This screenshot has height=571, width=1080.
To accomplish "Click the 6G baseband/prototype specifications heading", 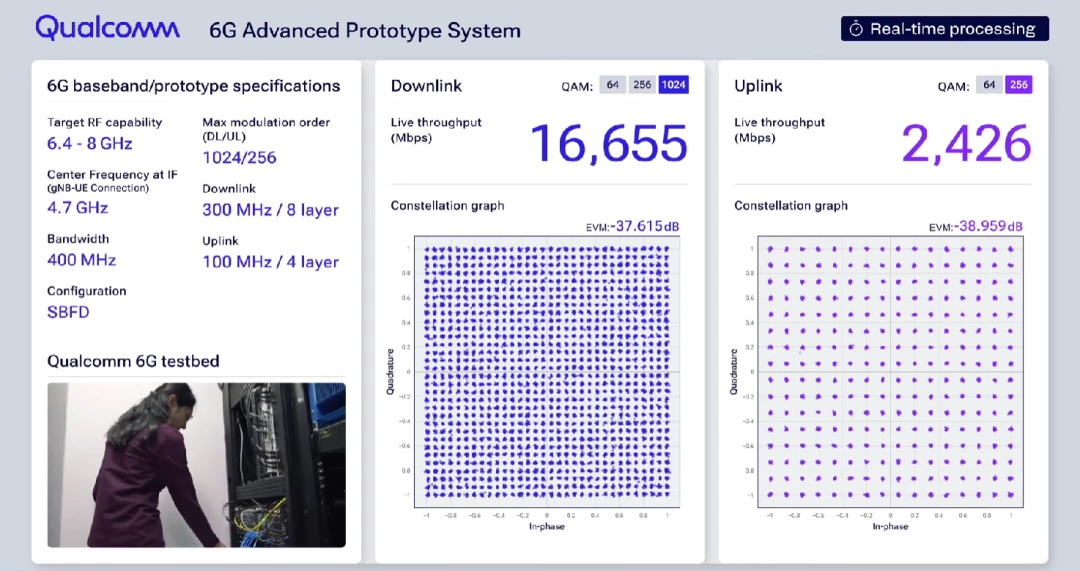I will tap(194, 86).
